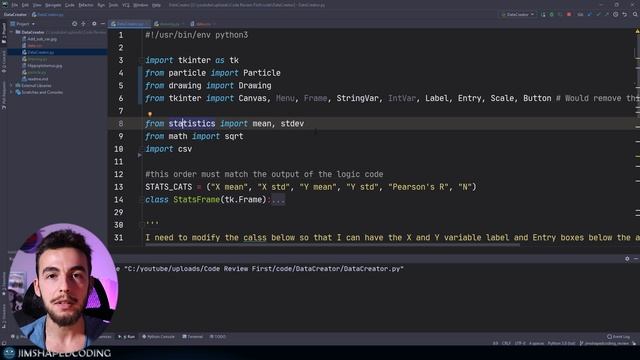Viewport: 640px width, 360px height.
Task: Click the Python interpreter status bar entry
Action: tap(561, 343)
